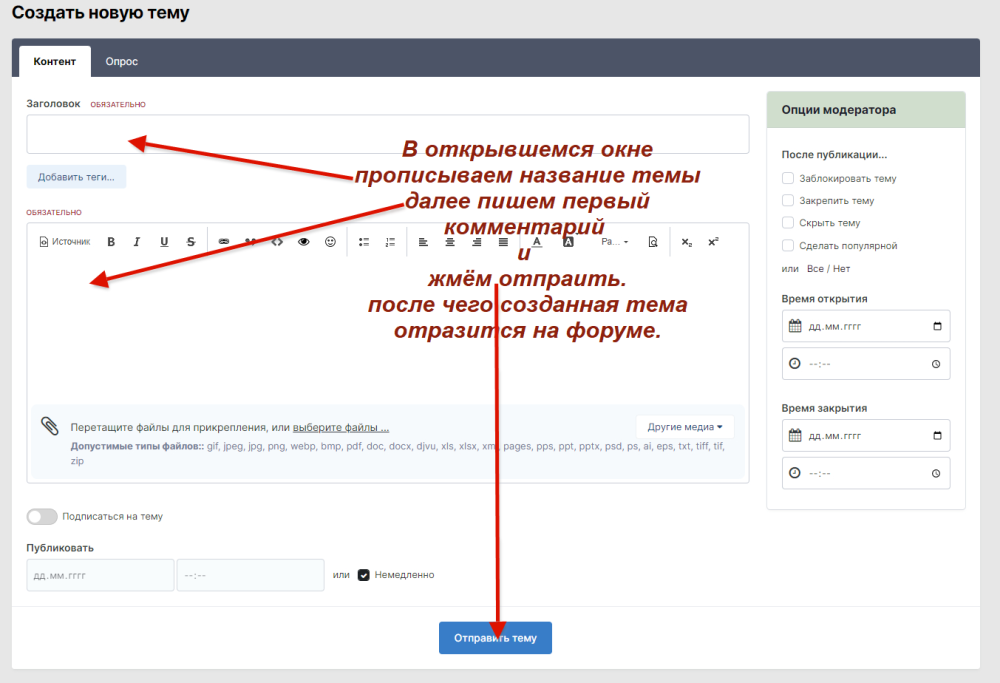The image size is (1000, 683).
Task: Expand the font size 'Ра...' dropdown
Action: (x=614, y=242)
